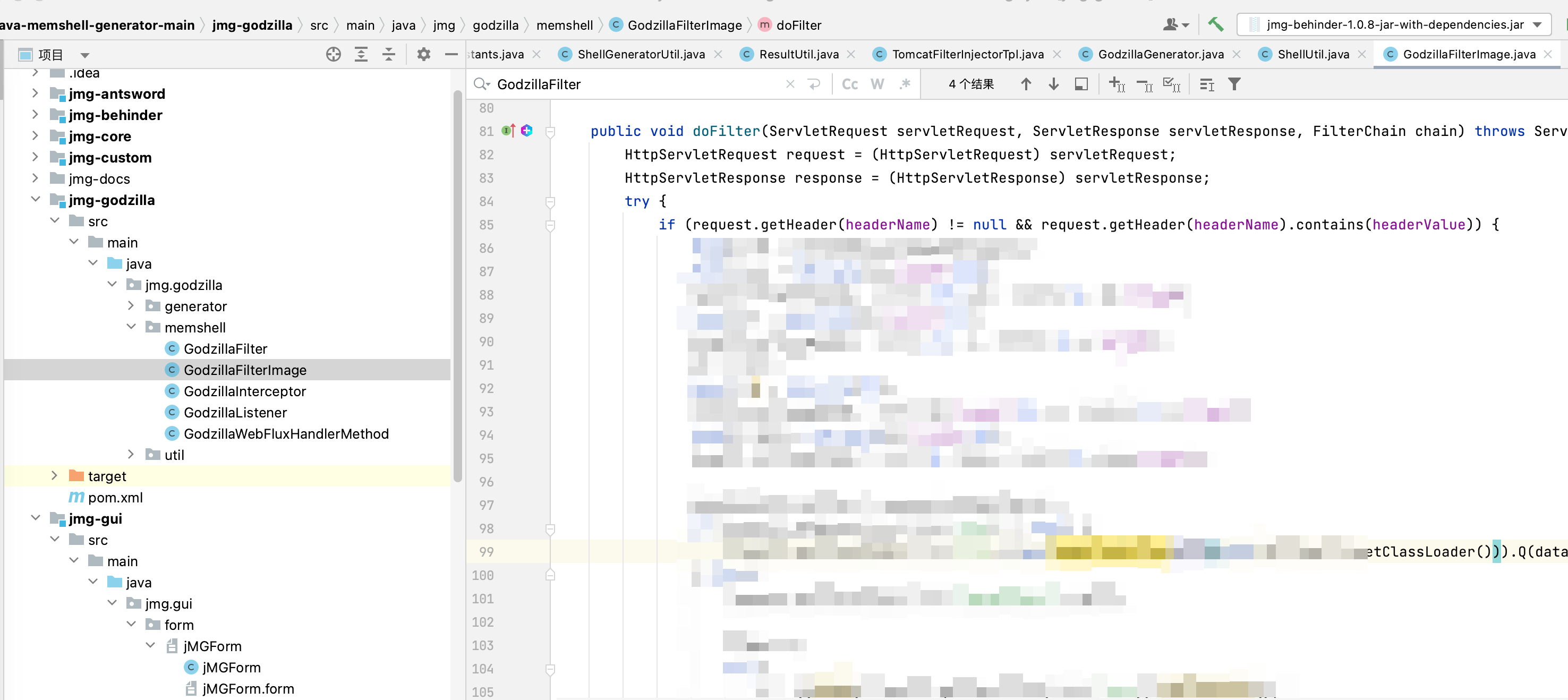
Task: Close the ResultUtil.java tab
Action: pyautogui.click(x=851, y=54)
